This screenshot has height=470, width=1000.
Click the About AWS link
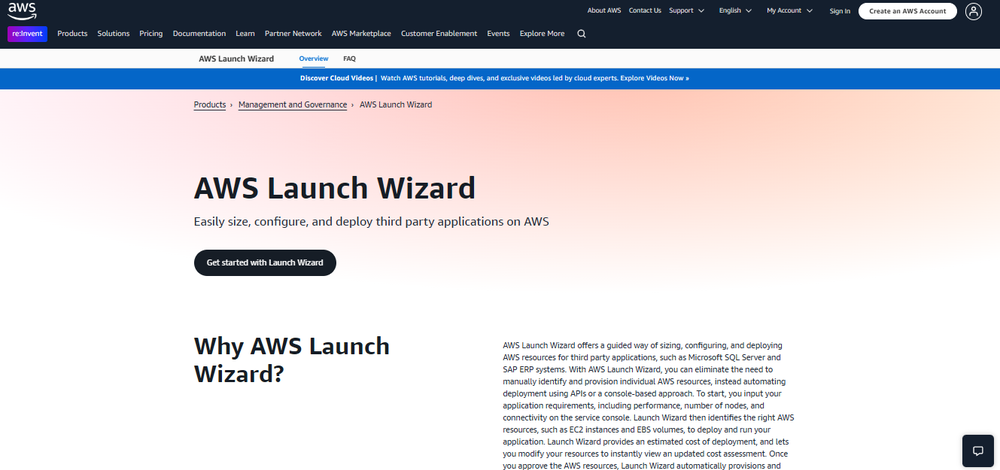(604, 11)
